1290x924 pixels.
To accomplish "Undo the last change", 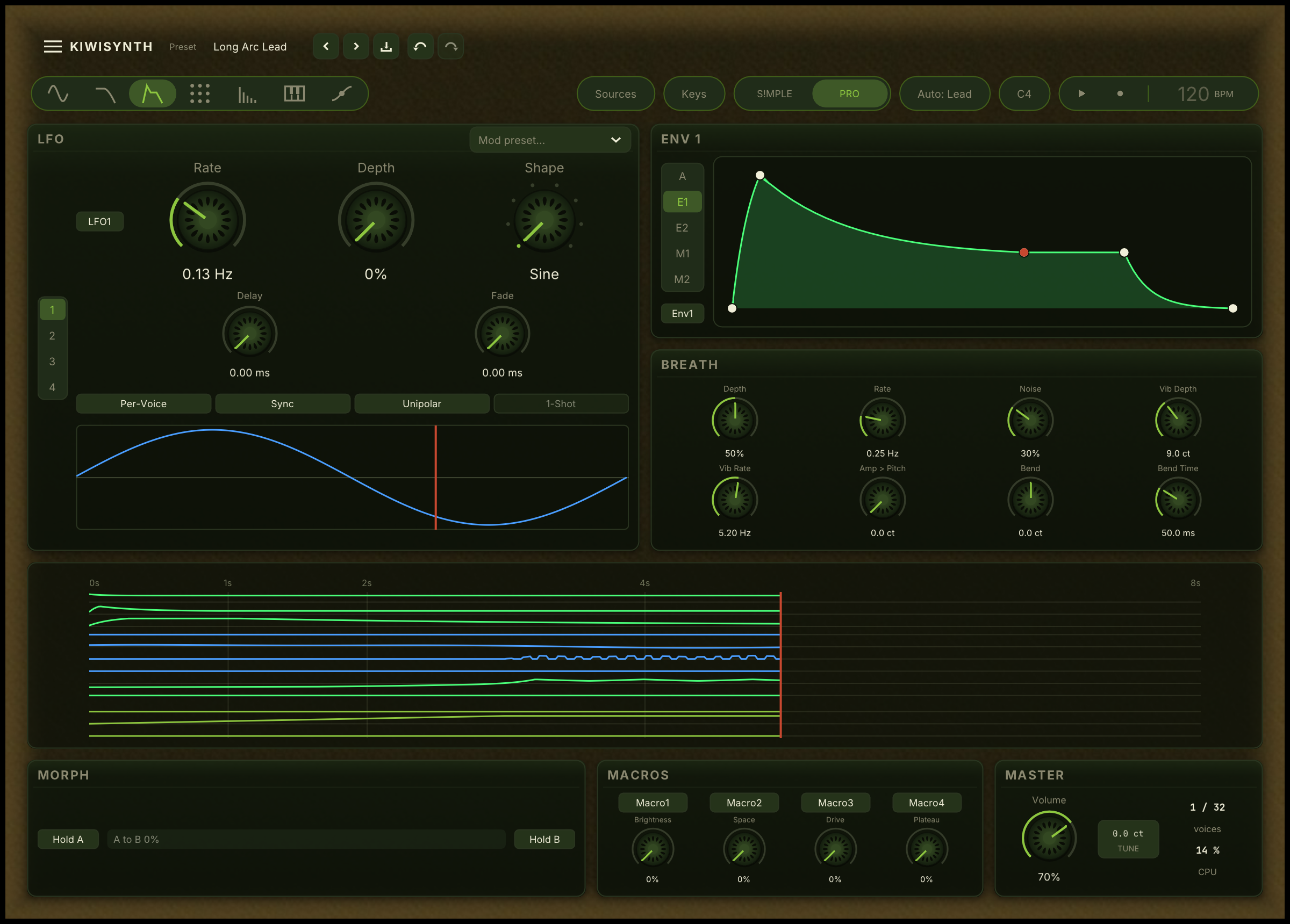I will click(x=420, y=47).
